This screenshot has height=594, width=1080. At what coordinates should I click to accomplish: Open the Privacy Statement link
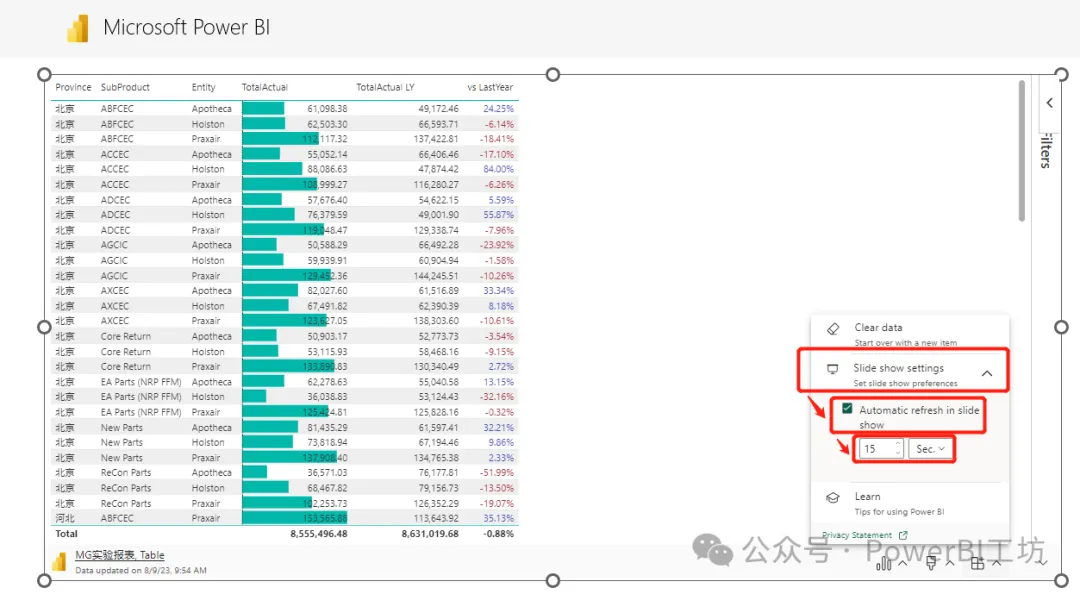click(856, 535)
